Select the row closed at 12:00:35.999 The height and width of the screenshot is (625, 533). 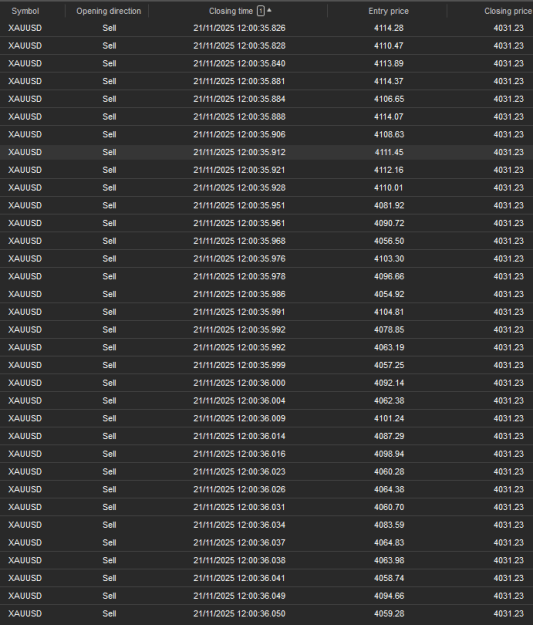[x=266, y=365]
